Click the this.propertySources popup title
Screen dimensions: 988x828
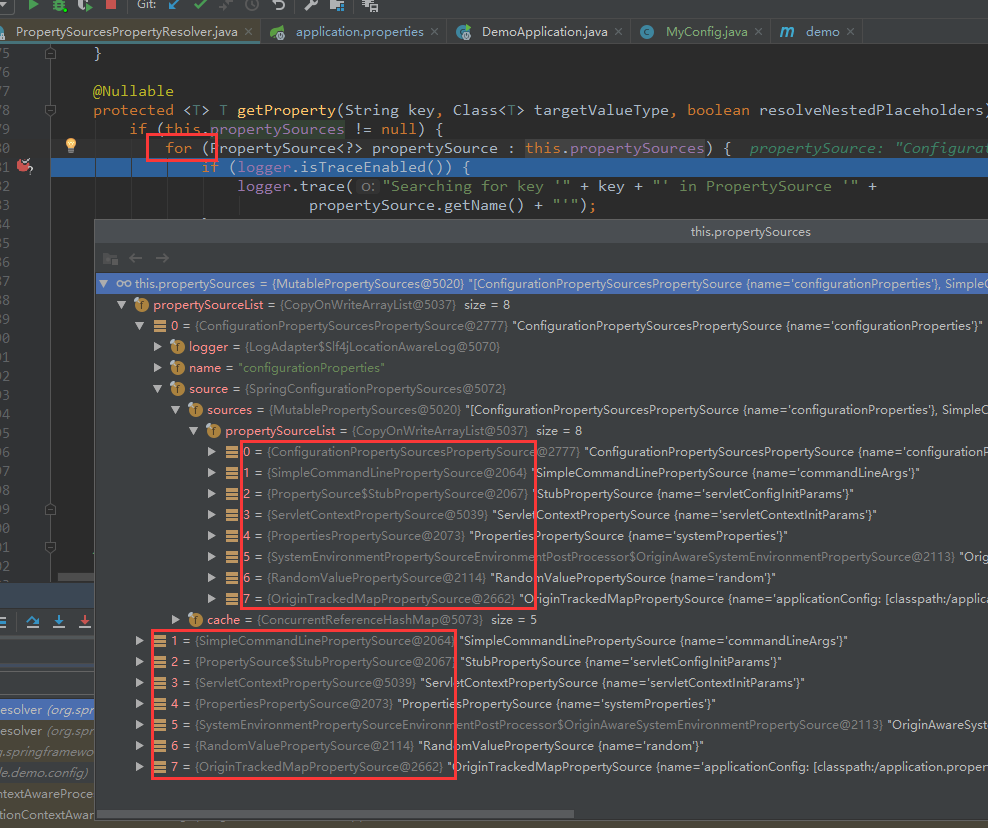pyautogui.click(x=750, y=232)
